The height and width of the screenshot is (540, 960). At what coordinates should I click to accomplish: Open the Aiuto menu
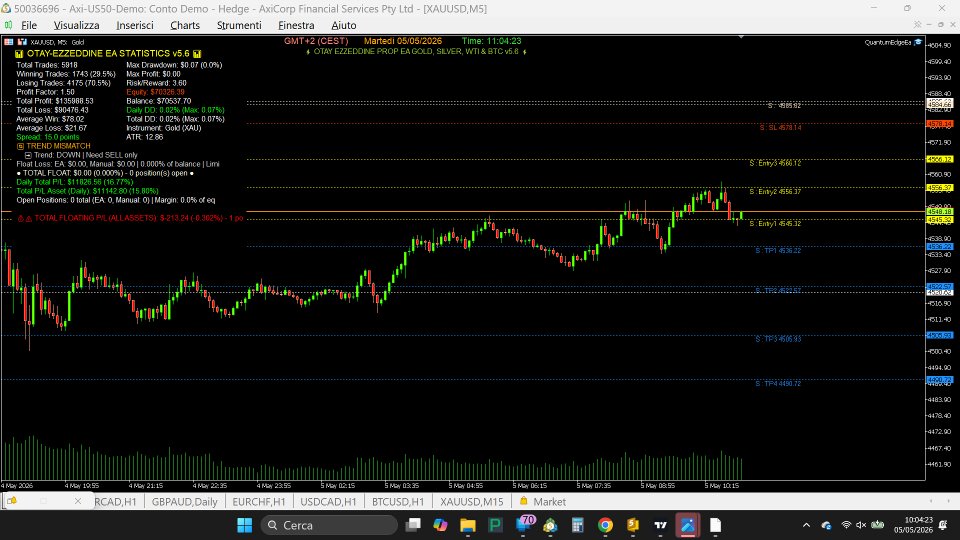pos(343,25)
